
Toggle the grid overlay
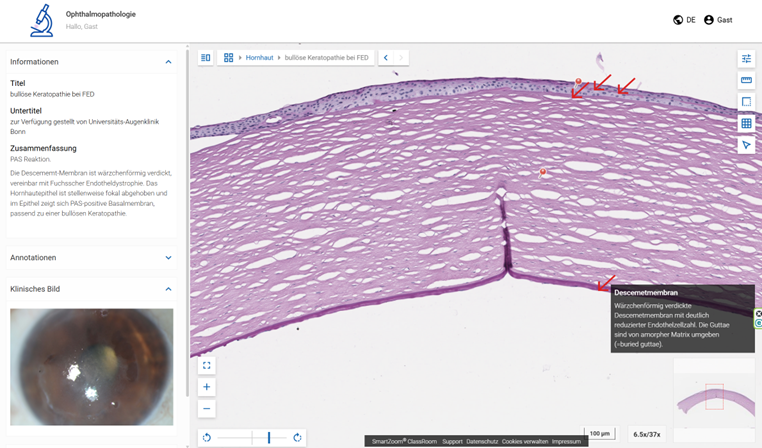746,124
